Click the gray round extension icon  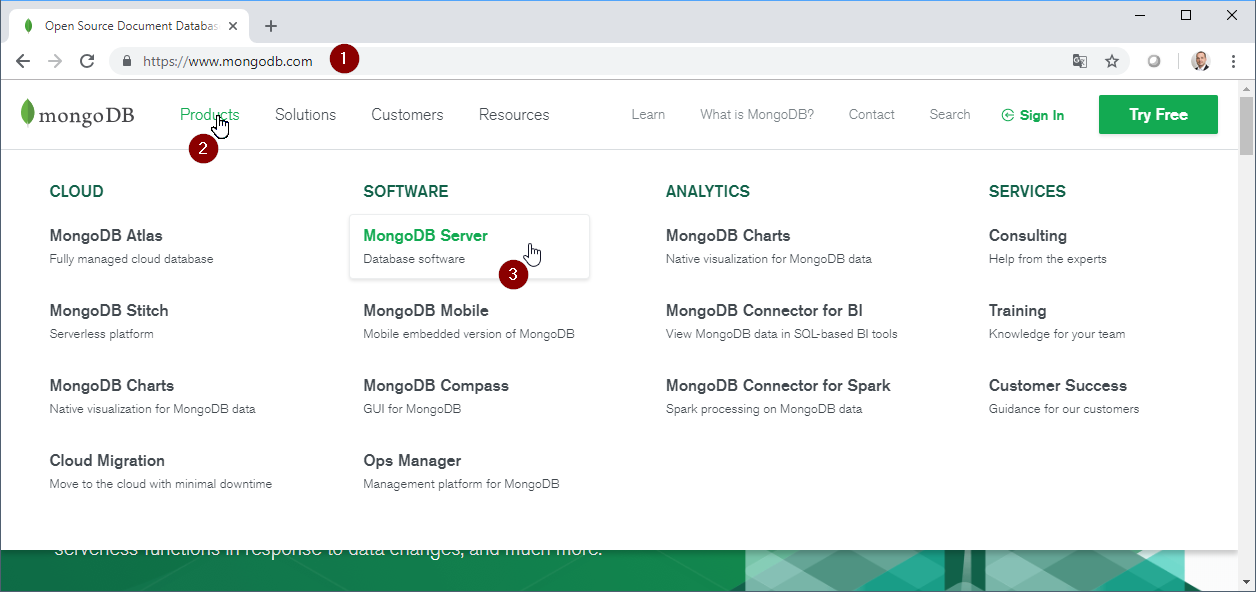coord(1154,61)
